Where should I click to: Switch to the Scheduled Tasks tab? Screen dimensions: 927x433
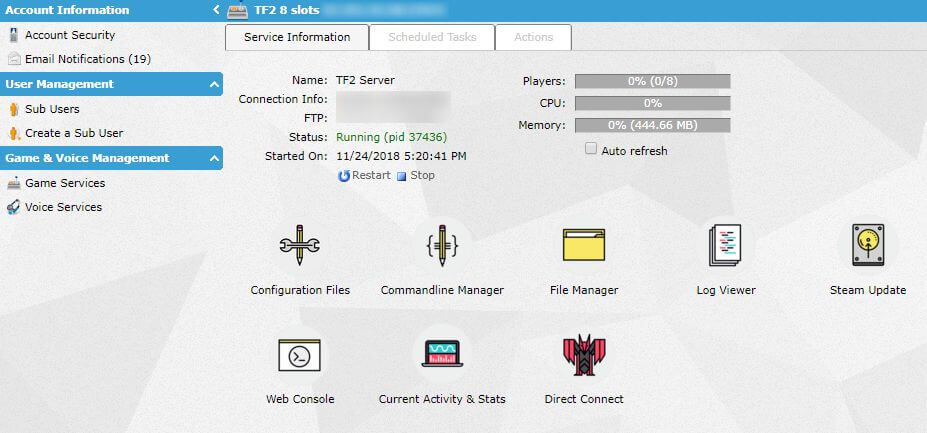pos(432,37)
